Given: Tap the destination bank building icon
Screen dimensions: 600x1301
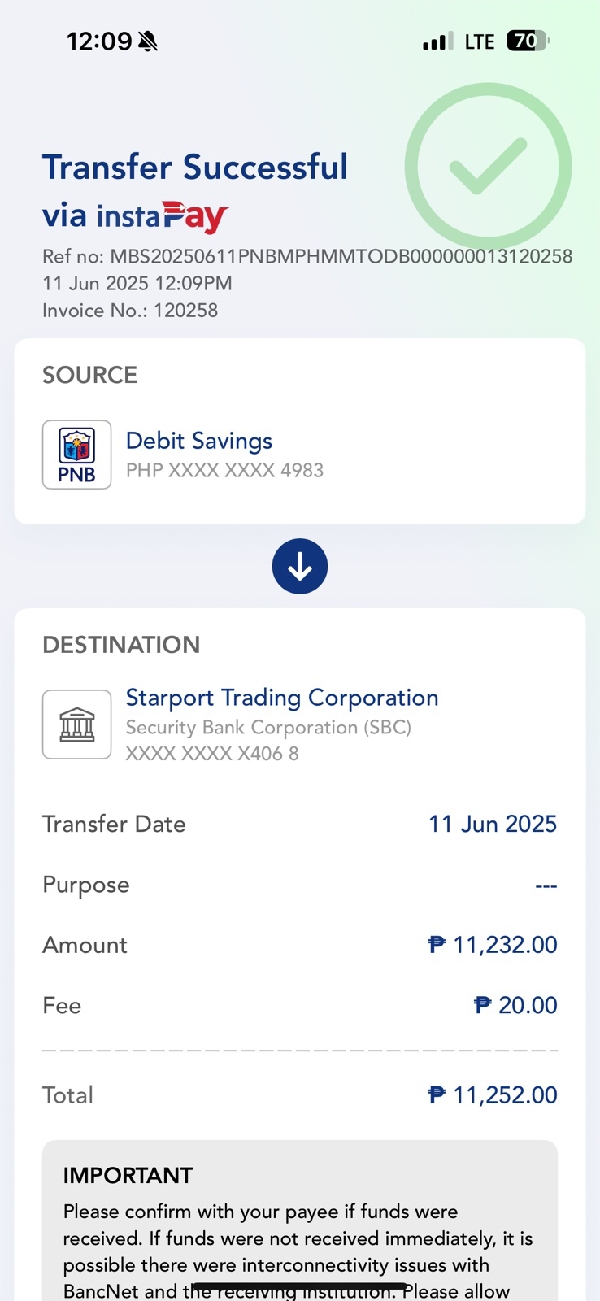Looking at the screenshot, I should tap(77, 724).
